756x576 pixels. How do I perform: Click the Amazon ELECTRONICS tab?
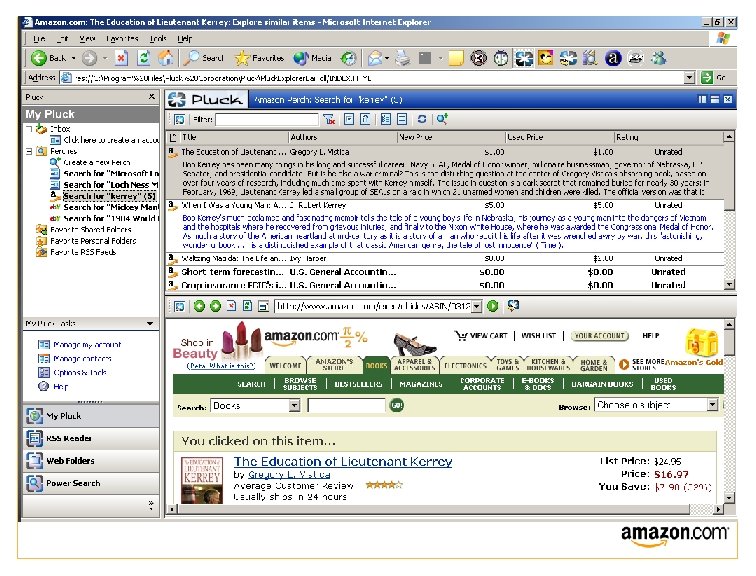pyautogui.click(x=465, y=365)
